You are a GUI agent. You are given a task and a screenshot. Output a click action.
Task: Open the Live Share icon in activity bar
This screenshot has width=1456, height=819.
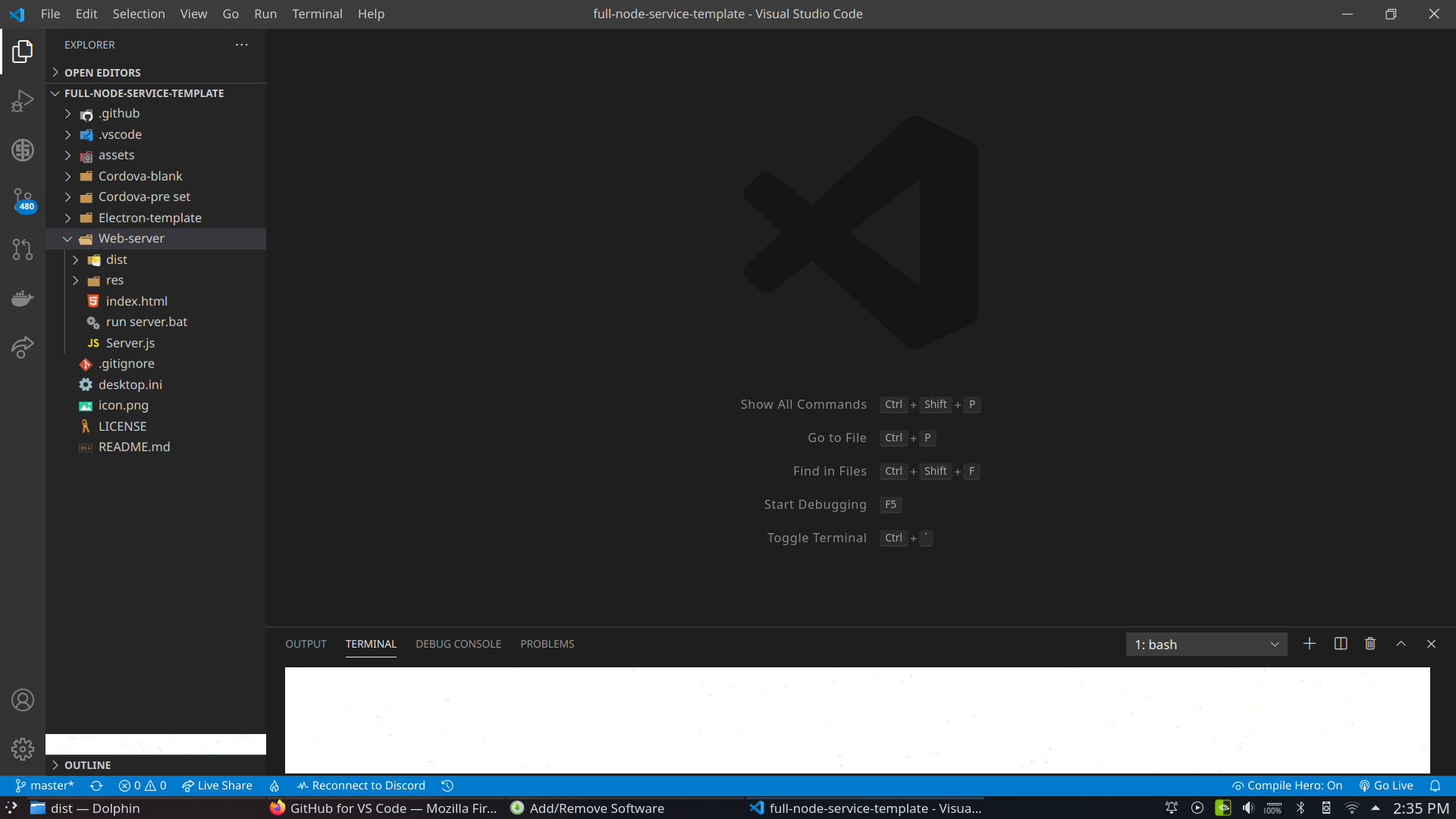[23, 347]
